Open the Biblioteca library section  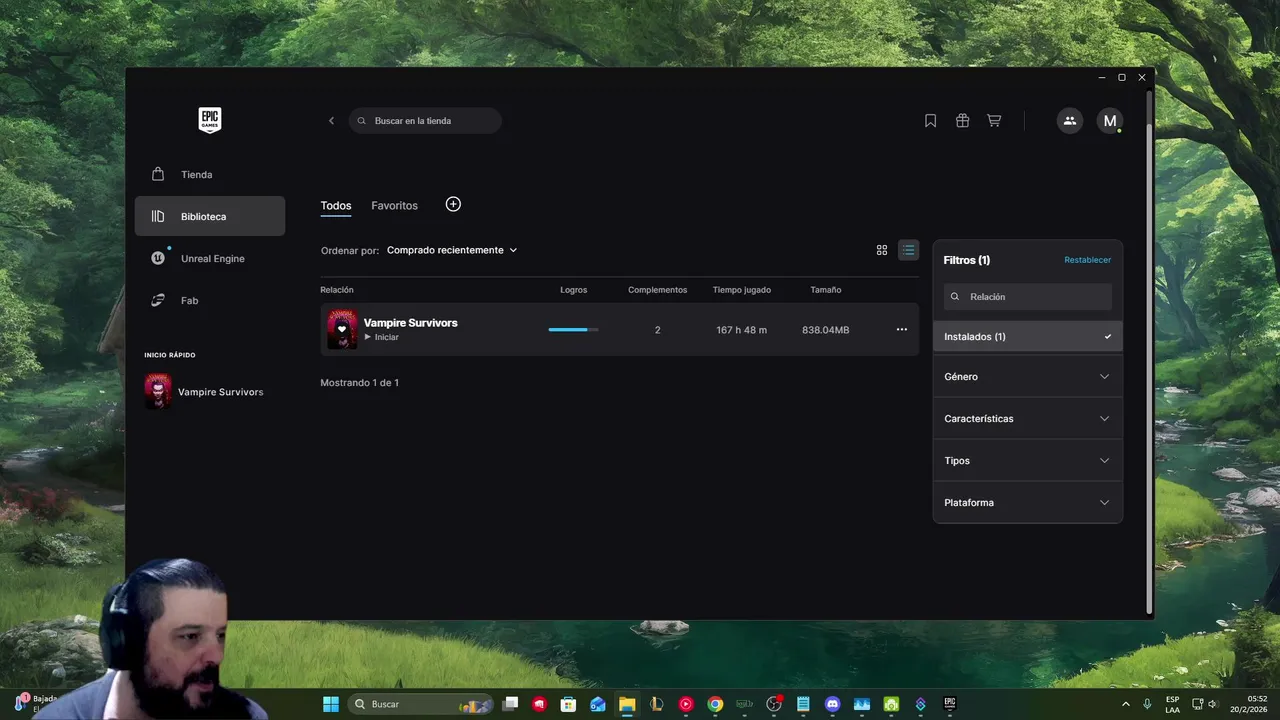pos(210,216)
